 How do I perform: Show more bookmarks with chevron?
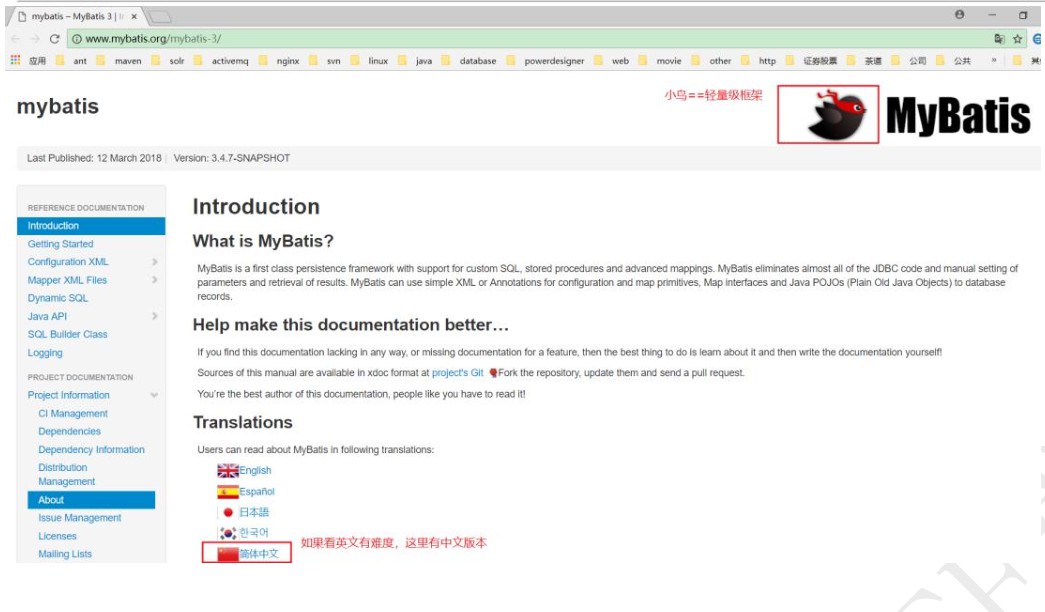click(994, 60)
